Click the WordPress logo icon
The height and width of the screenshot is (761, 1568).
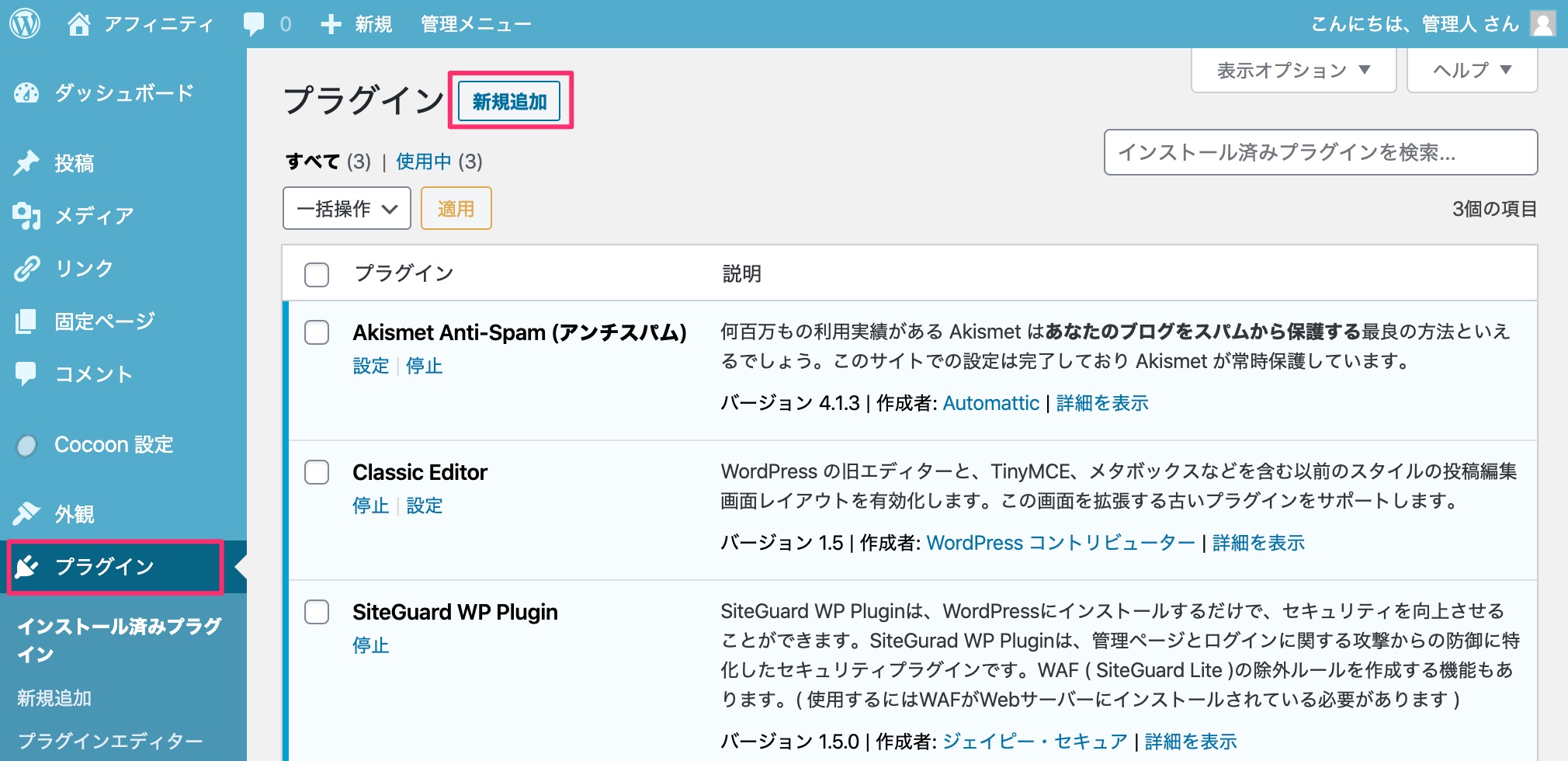coord(25,24)
